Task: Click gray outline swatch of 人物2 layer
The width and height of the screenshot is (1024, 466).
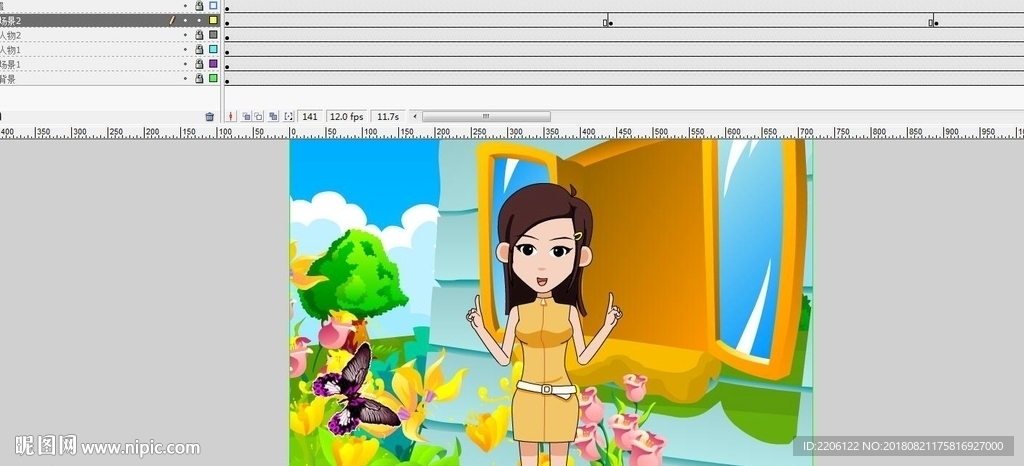Action: 213,35
